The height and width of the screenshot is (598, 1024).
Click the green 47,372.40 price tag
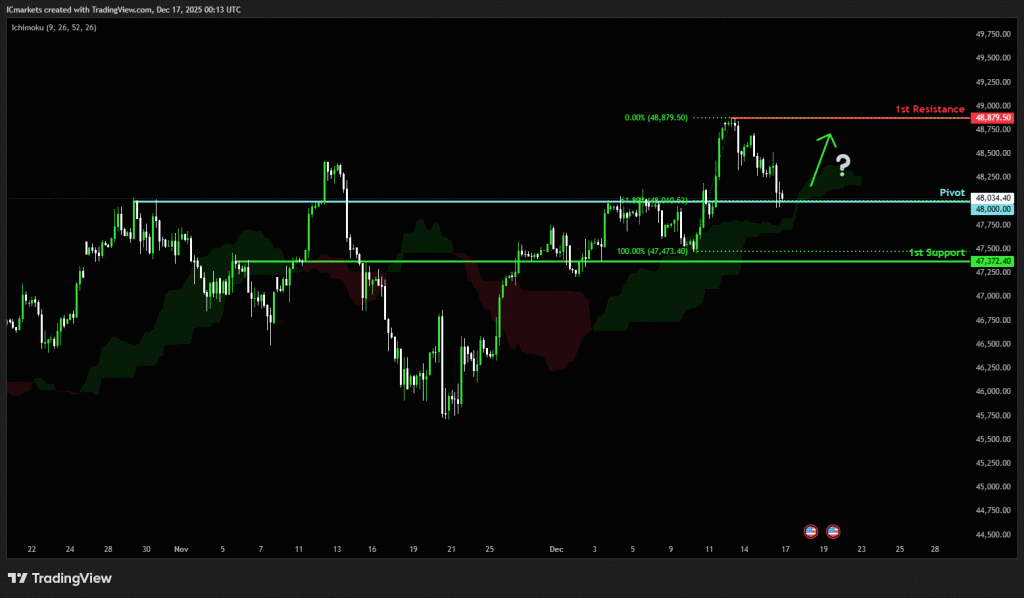[x=993, y=261]
